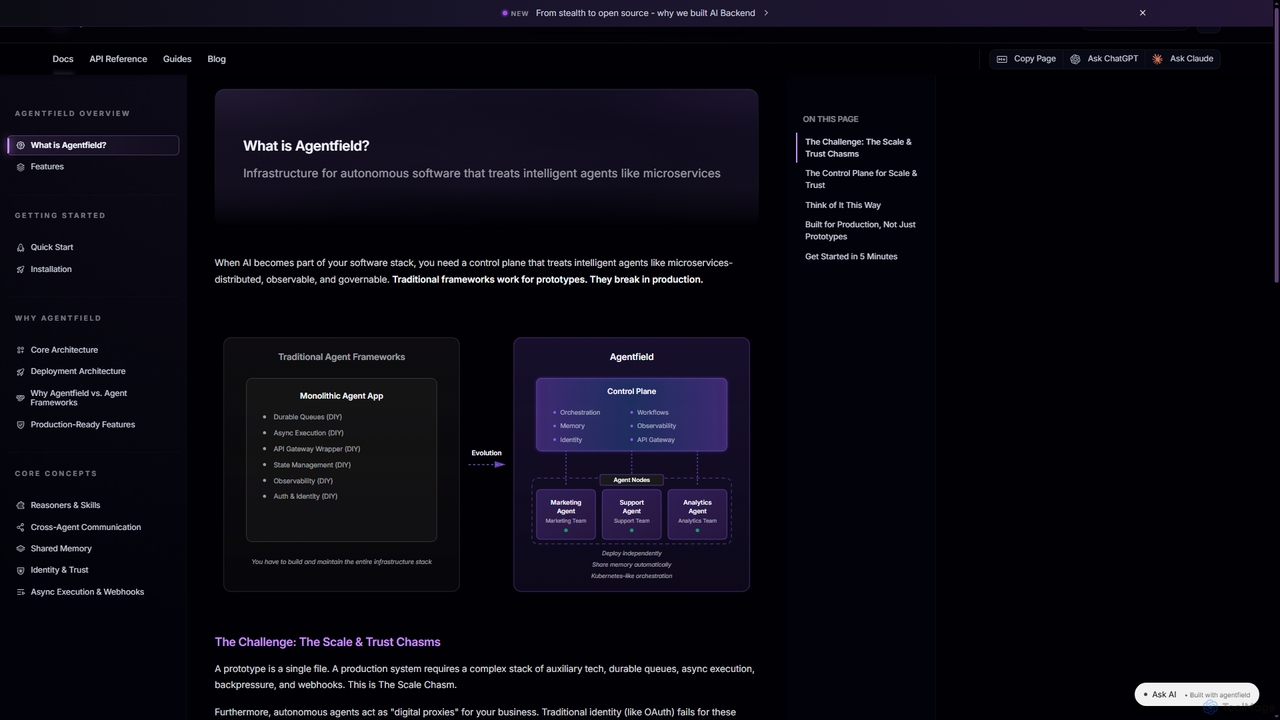The height and width of the screenshot is (720, 1280).
Task: Click the Shared Memory layers icon
Action: pyautogui.click(x=20, y=549)
